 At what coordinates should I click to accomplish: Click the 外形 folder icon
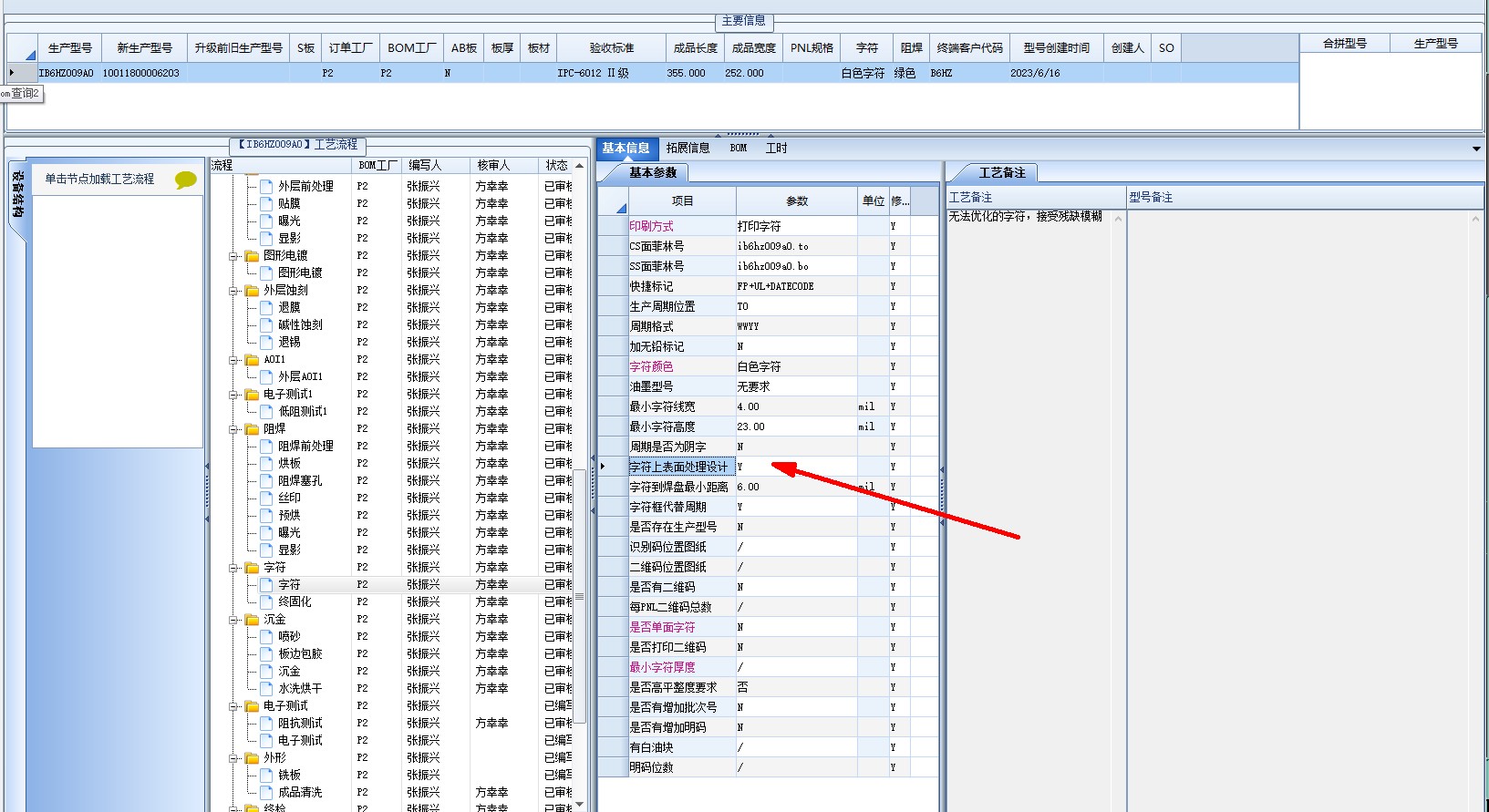pyautogui.click(x=253, y=758)
